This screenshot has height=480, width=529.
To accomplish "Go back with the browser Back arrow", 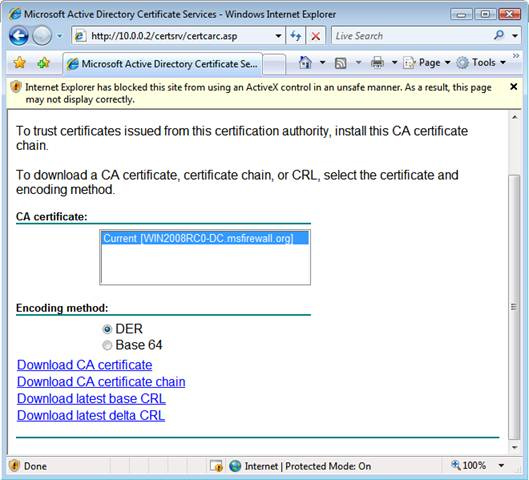I will point(18,35).
